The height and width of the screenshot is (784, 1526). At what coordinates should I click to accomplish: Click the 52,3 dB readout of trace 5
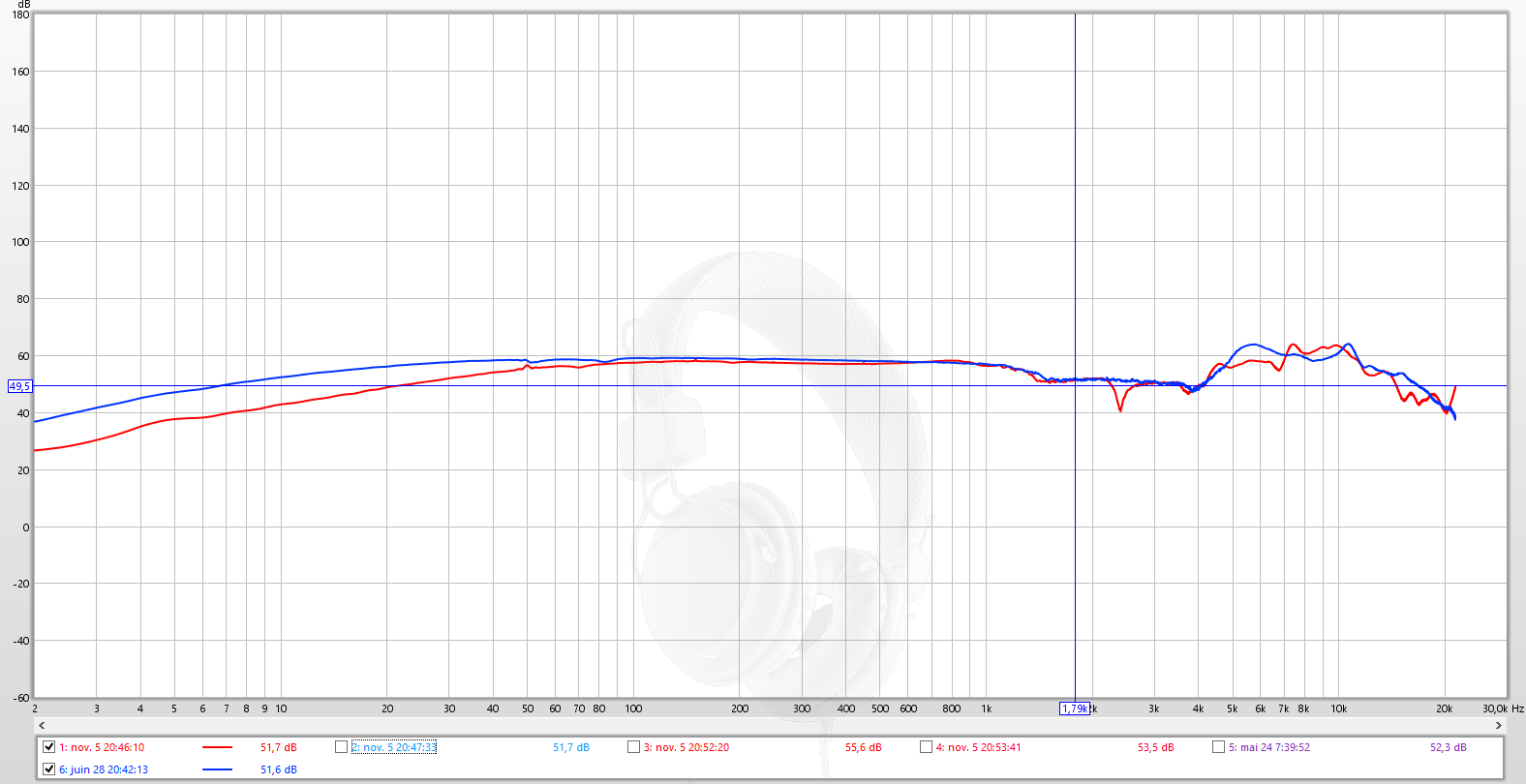pyautogui.click(x=1448, y=747)
